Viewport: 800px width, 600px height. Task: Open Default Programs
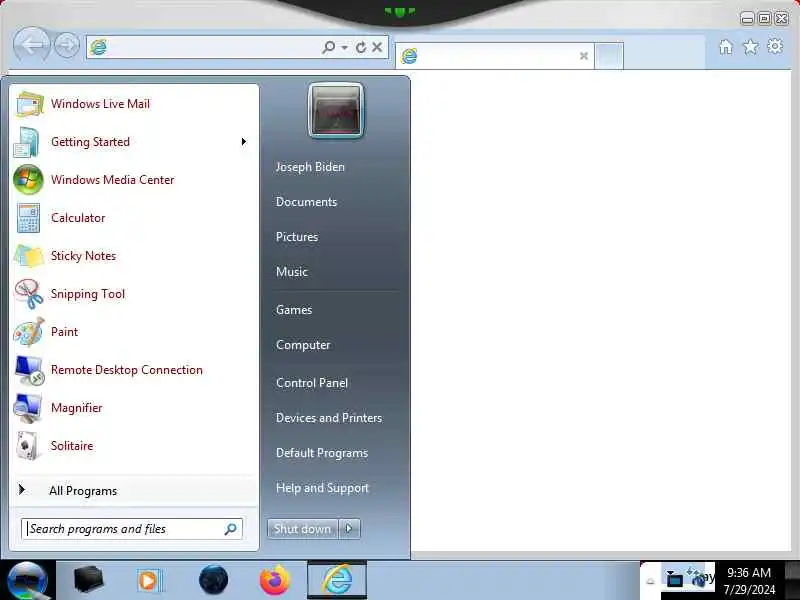(322, 453)
